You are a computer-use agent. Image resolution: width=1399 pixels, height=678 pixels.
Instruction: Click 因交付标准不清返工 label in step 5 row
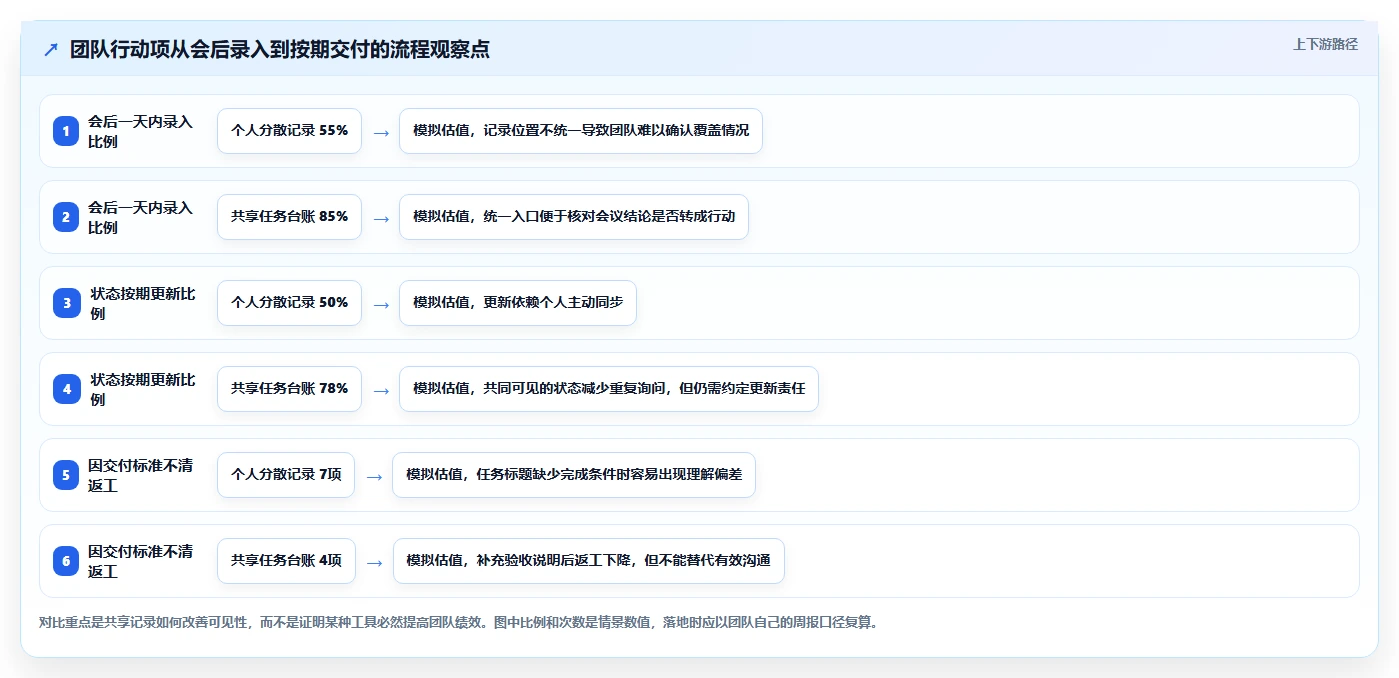tap(141, 475)
